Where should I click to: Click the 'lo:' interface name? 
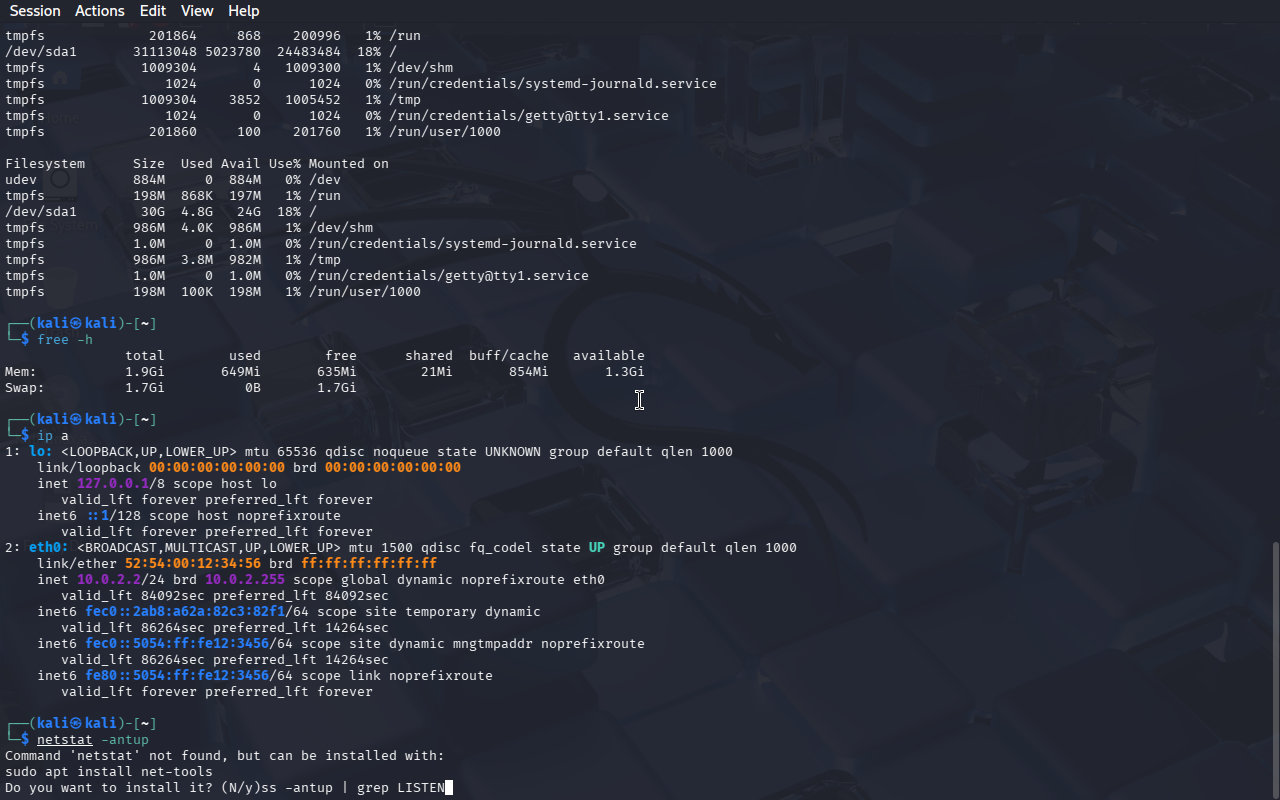[41, 452]
